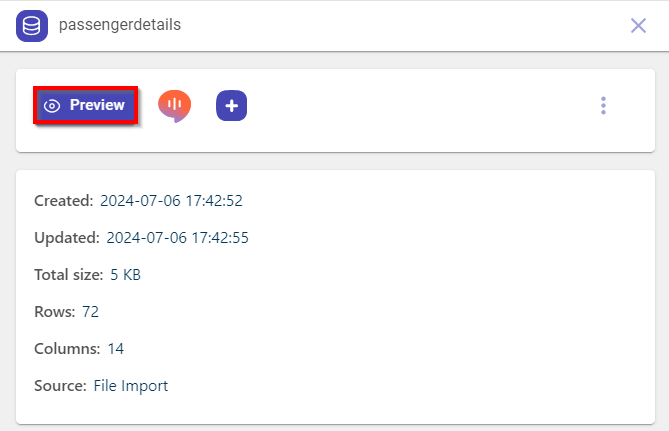Open the three-dot more options menu
This screenshot has height=431, width=669.
click(603, 105)
